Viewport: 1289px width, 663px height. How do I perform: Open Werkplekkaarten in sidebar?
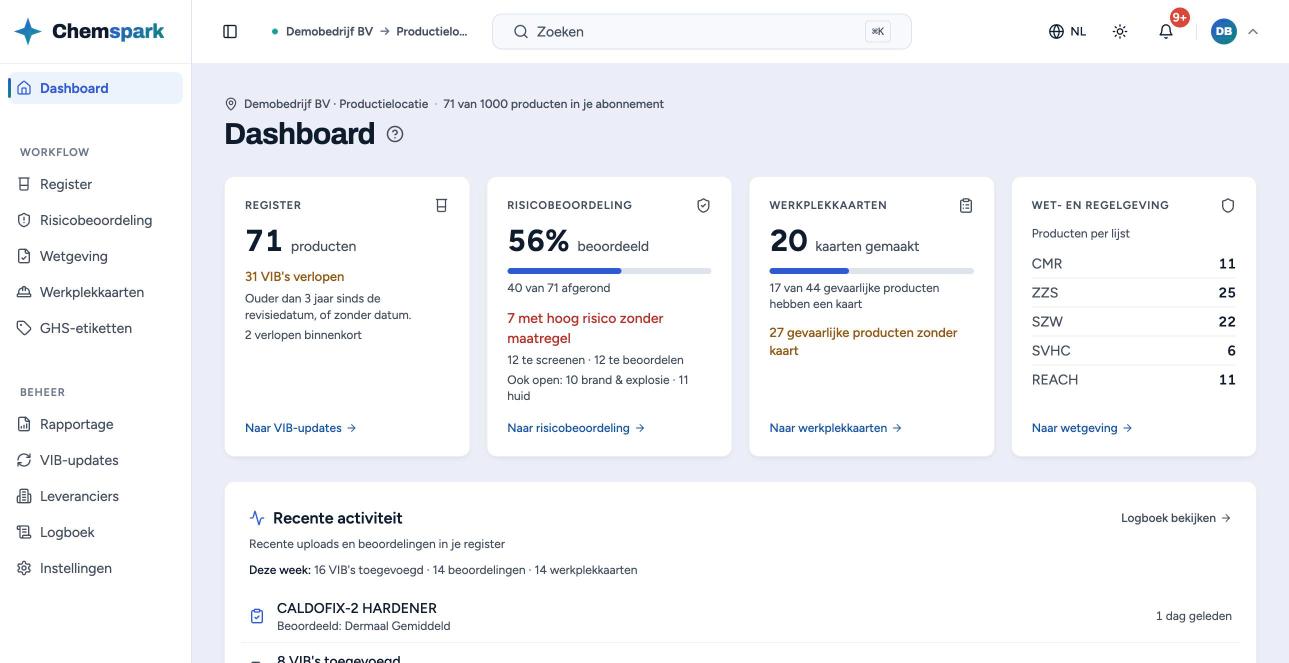tap(95, 292)
